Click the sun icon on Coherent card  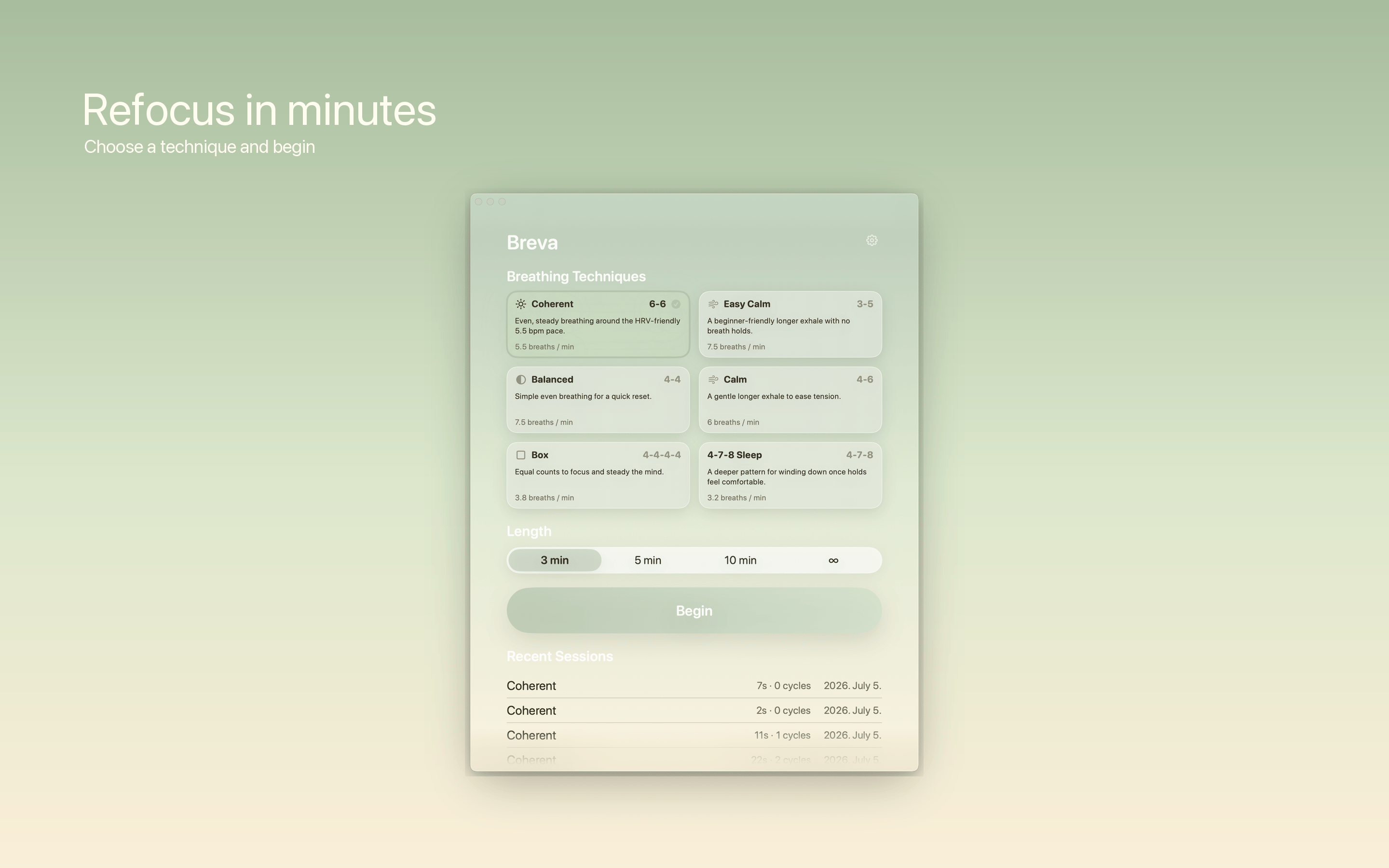click(x=520, y=304)
